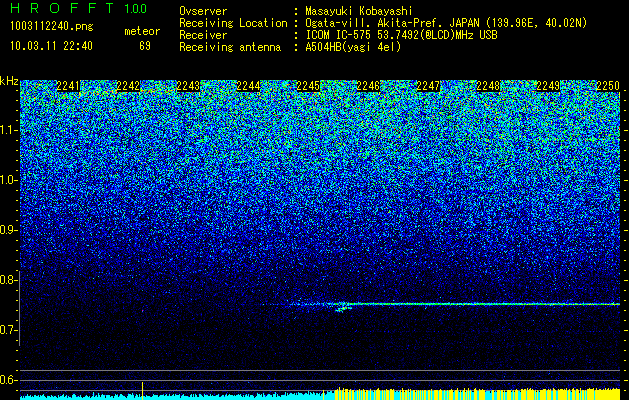
Task: Click the kHz axis unit label
Action: tap(9, 81)
